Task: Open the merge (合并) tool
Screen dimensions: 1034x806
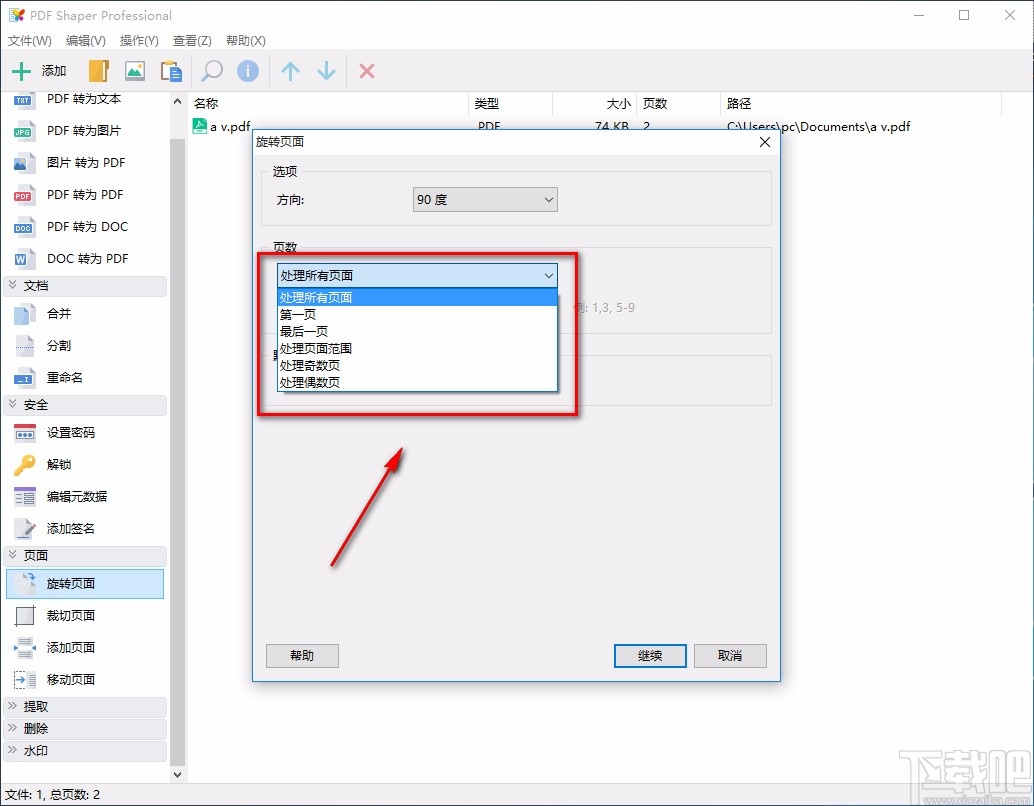Action: (84, 313)
